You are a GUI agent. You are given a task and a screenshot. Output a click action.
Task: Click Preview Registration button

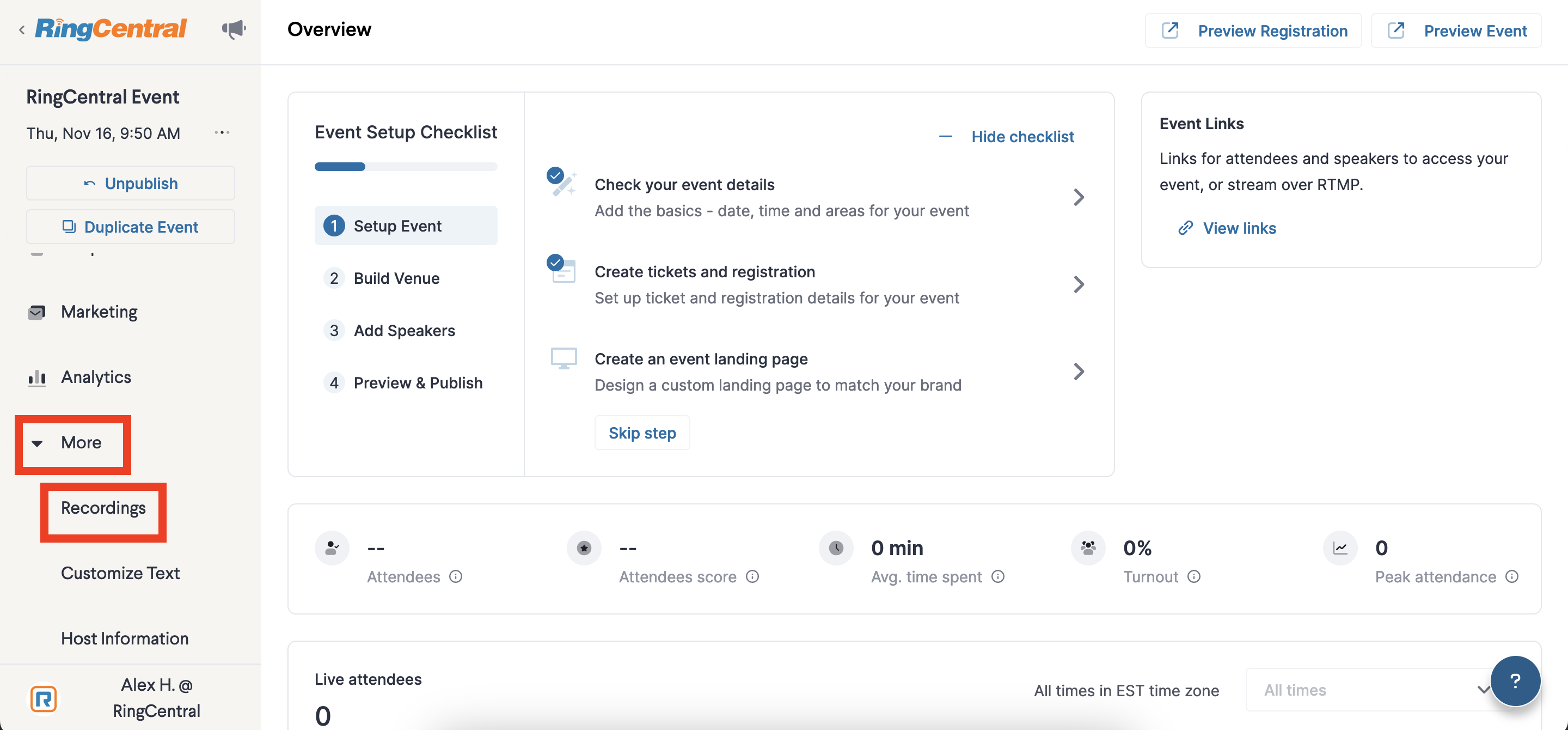pos(1253,31)
